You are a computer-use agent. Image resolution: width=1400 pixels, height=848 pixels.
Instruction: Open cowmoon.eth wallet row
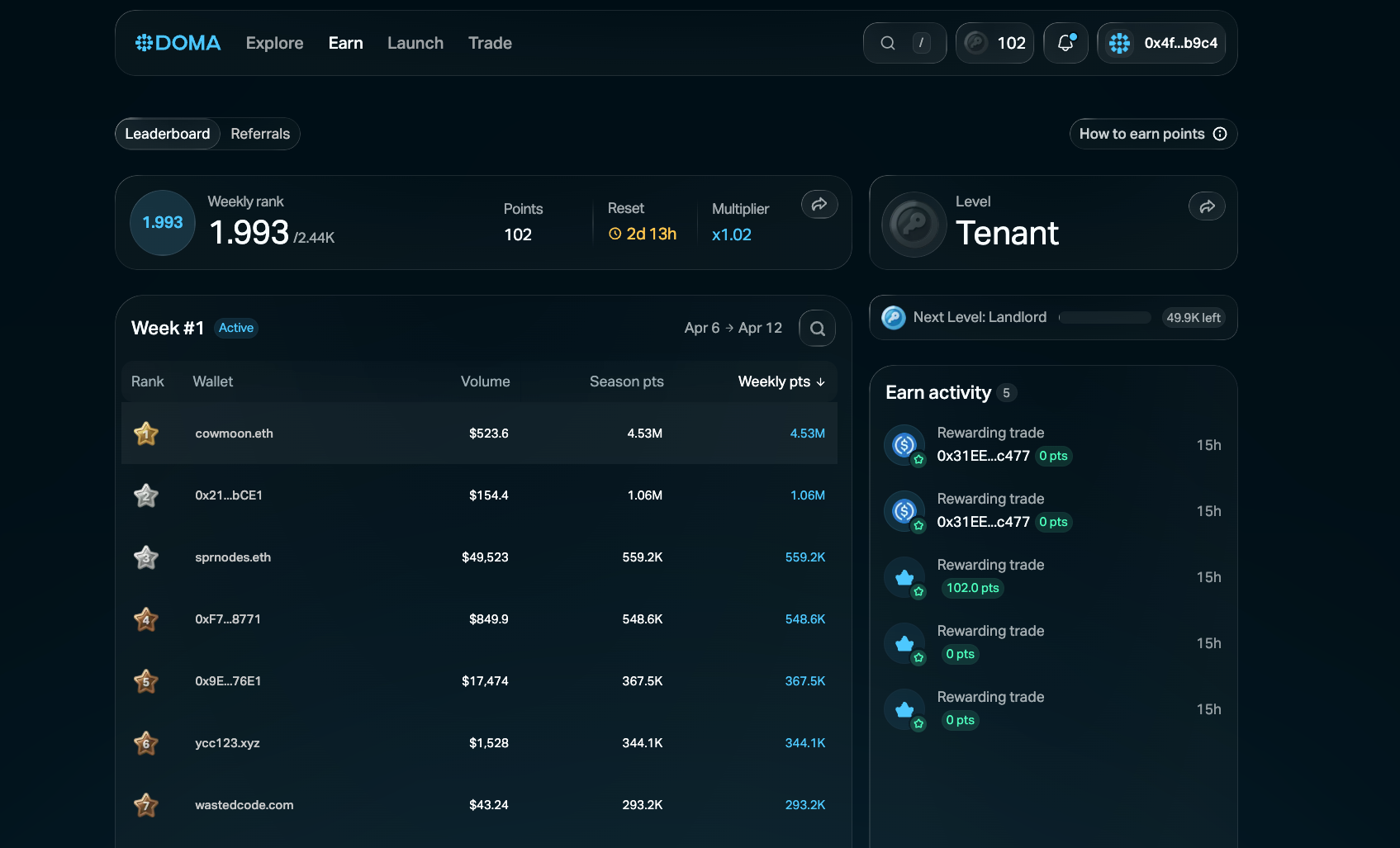[x=234, y=433]
